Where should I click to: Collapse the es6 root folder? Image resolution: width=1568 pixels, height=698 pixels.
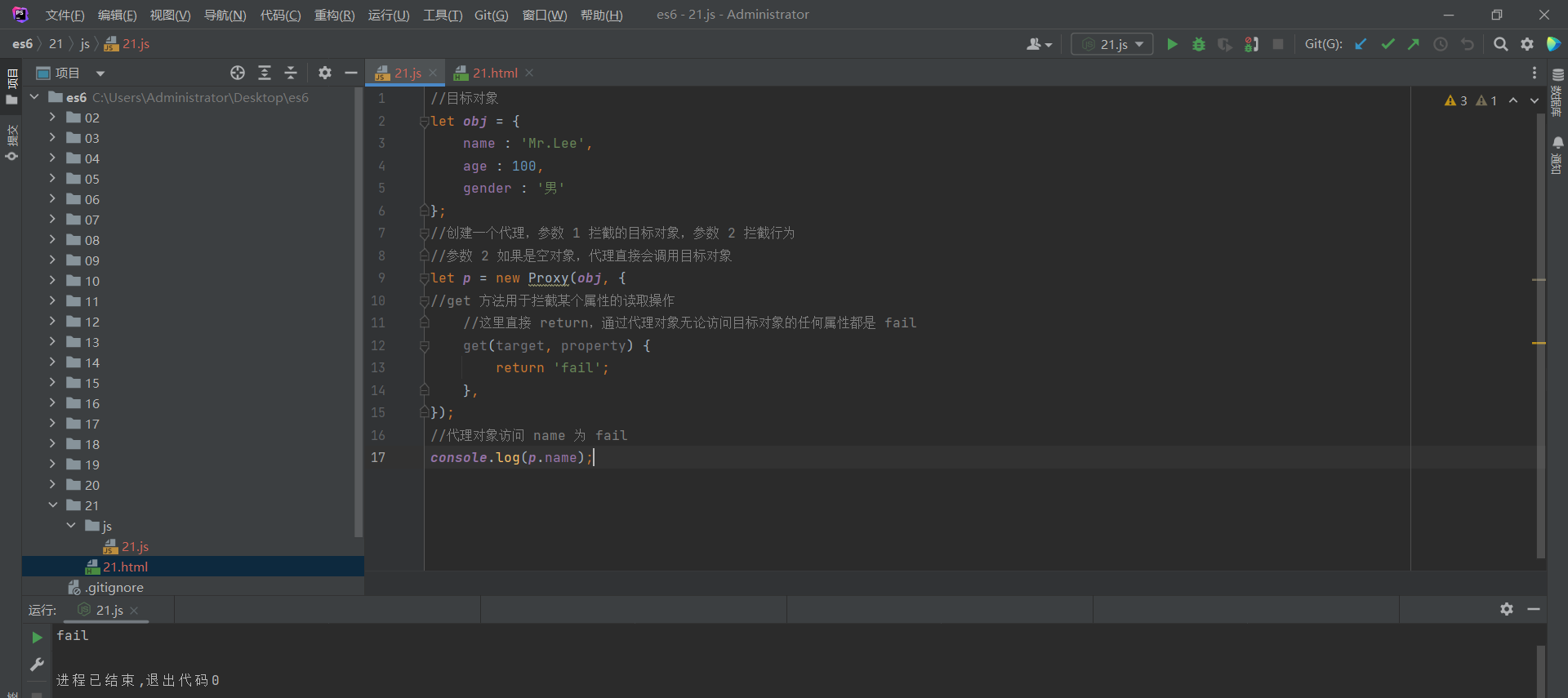coord(34,96)
